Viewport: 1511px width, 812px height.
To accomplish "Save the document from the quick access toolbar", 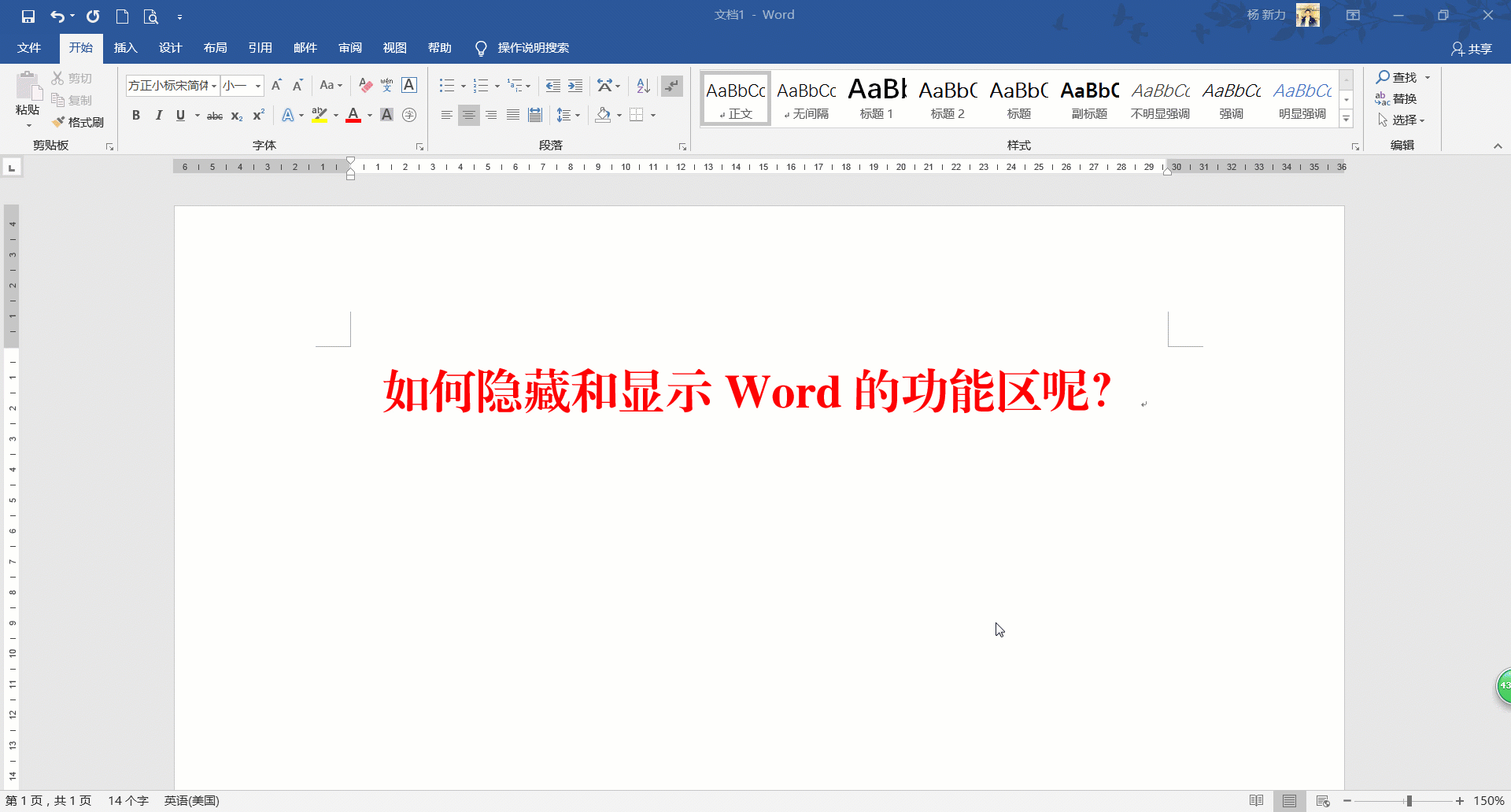I will click(x=28, y=16).
